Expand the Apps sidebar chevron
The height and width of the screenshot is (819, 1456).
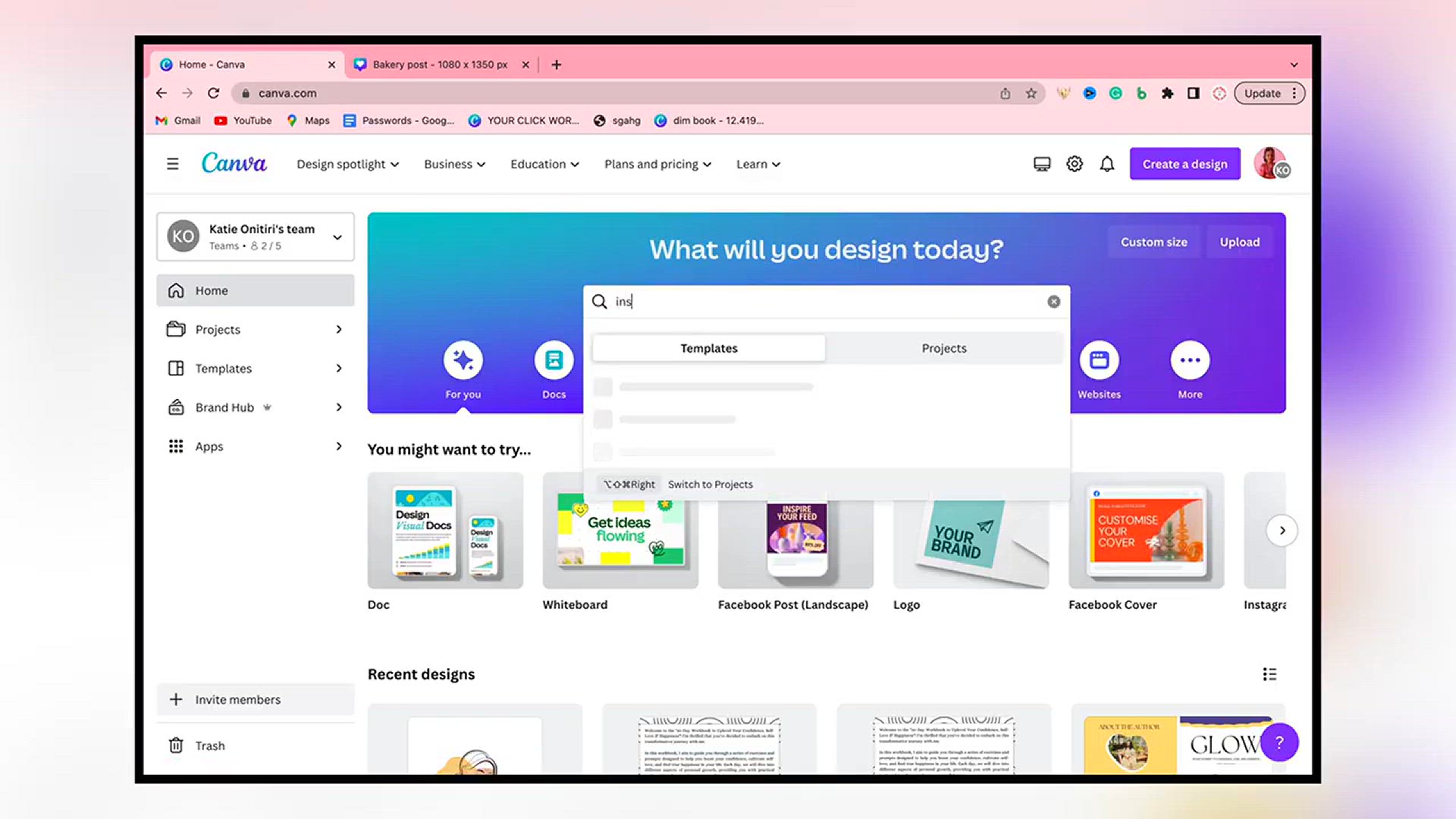point(339,447)
